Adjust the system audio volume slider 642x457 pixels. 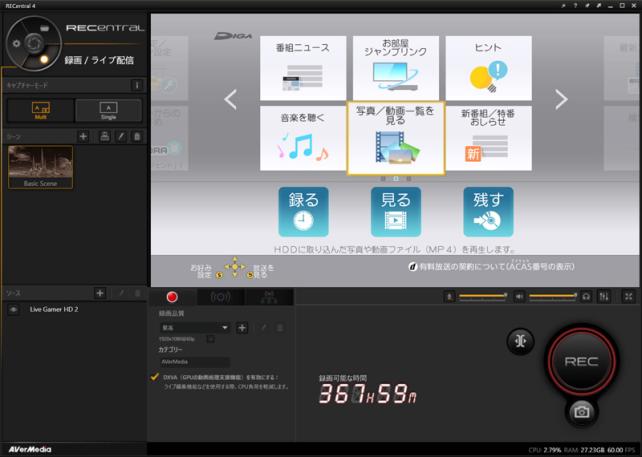[x=553, y=295]
